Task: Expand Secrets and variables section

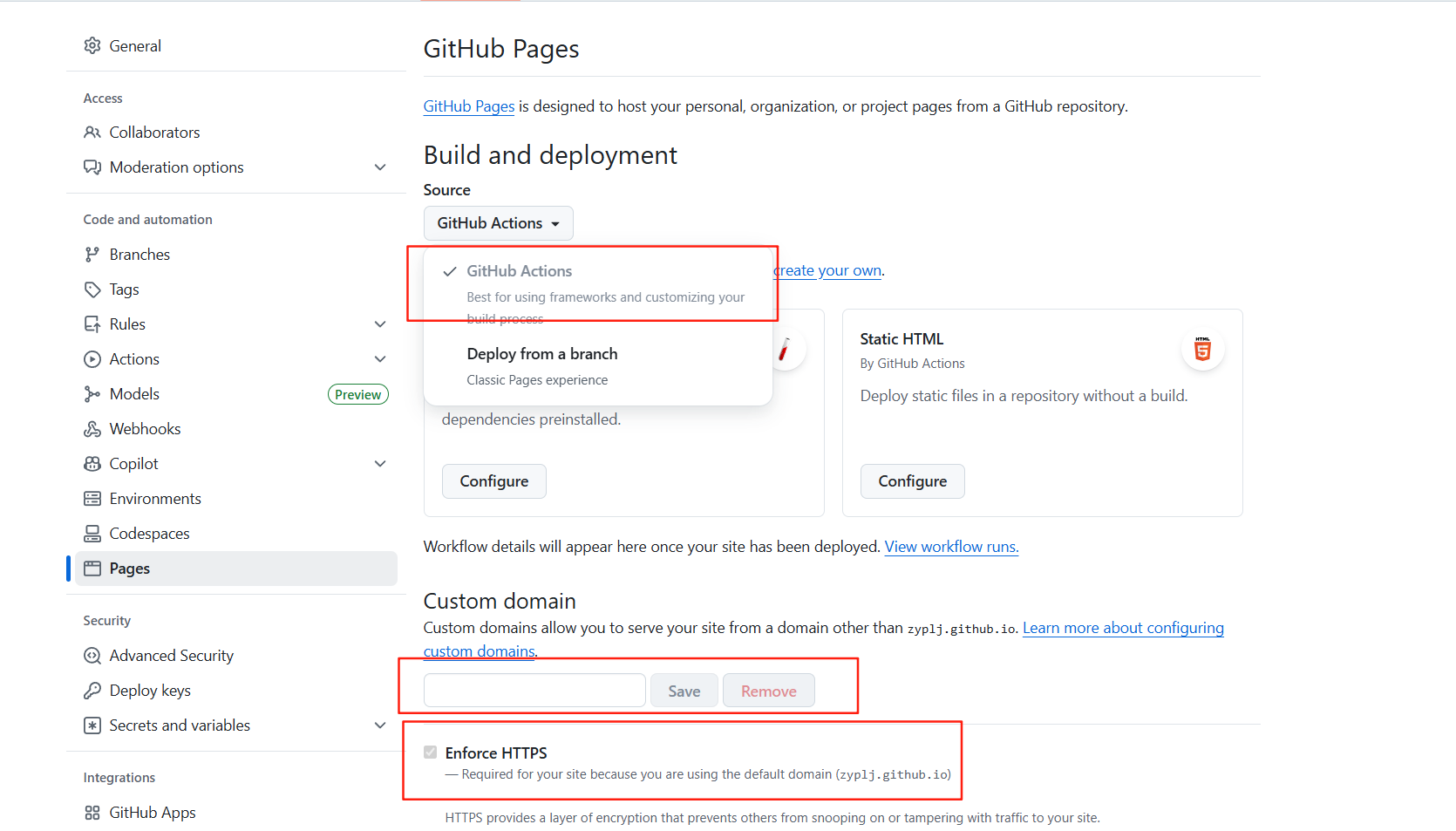Action: (380, 725)
